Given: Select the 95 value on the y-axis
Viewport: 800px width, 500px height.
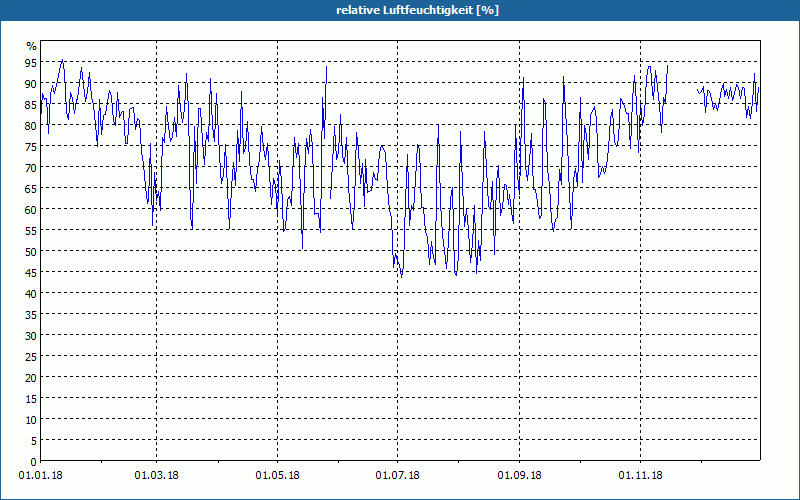Looking at the screenshot, I should 32,62.
